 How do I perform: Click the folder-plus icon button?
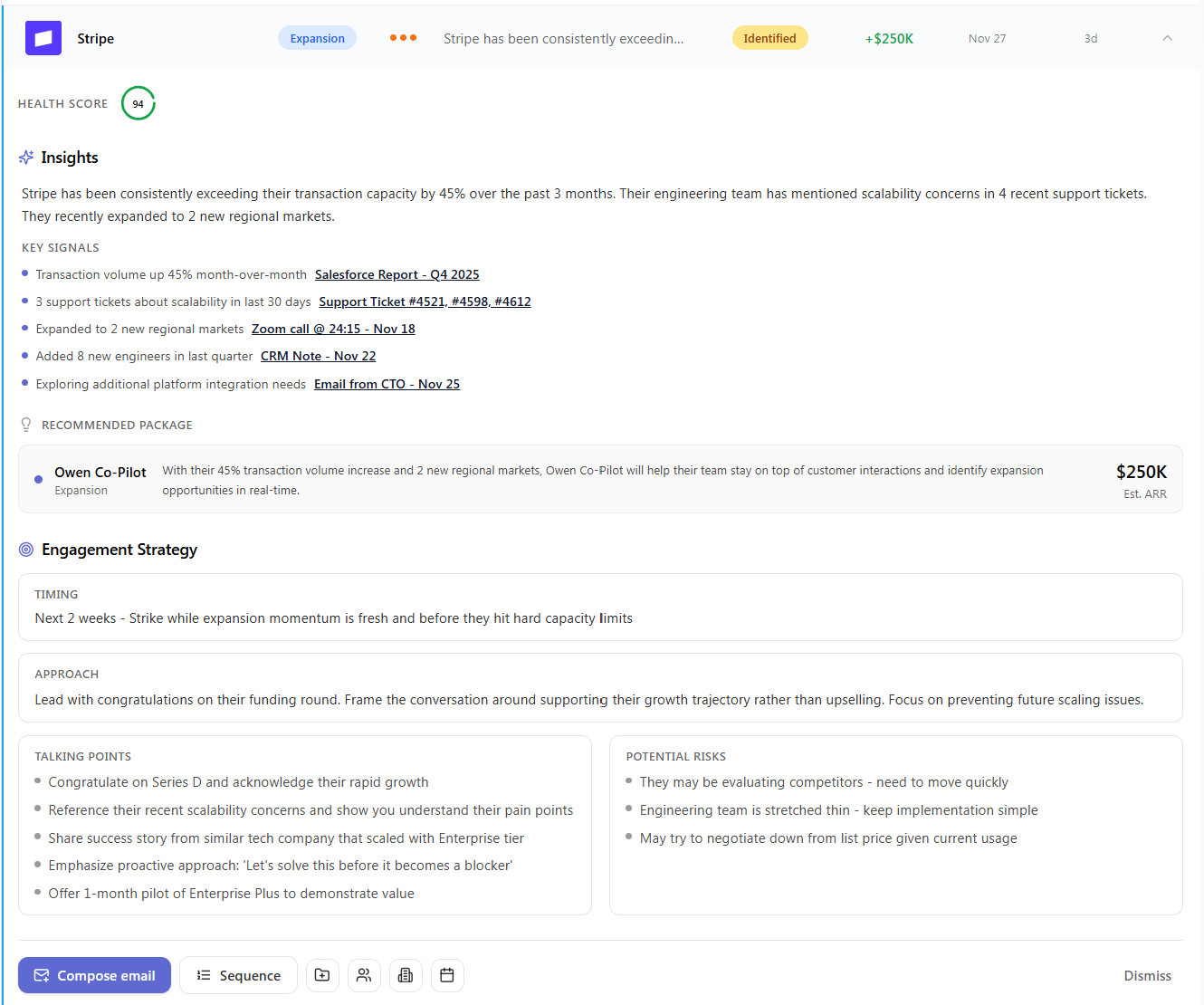pyautogui.click(x=322, y=975)
